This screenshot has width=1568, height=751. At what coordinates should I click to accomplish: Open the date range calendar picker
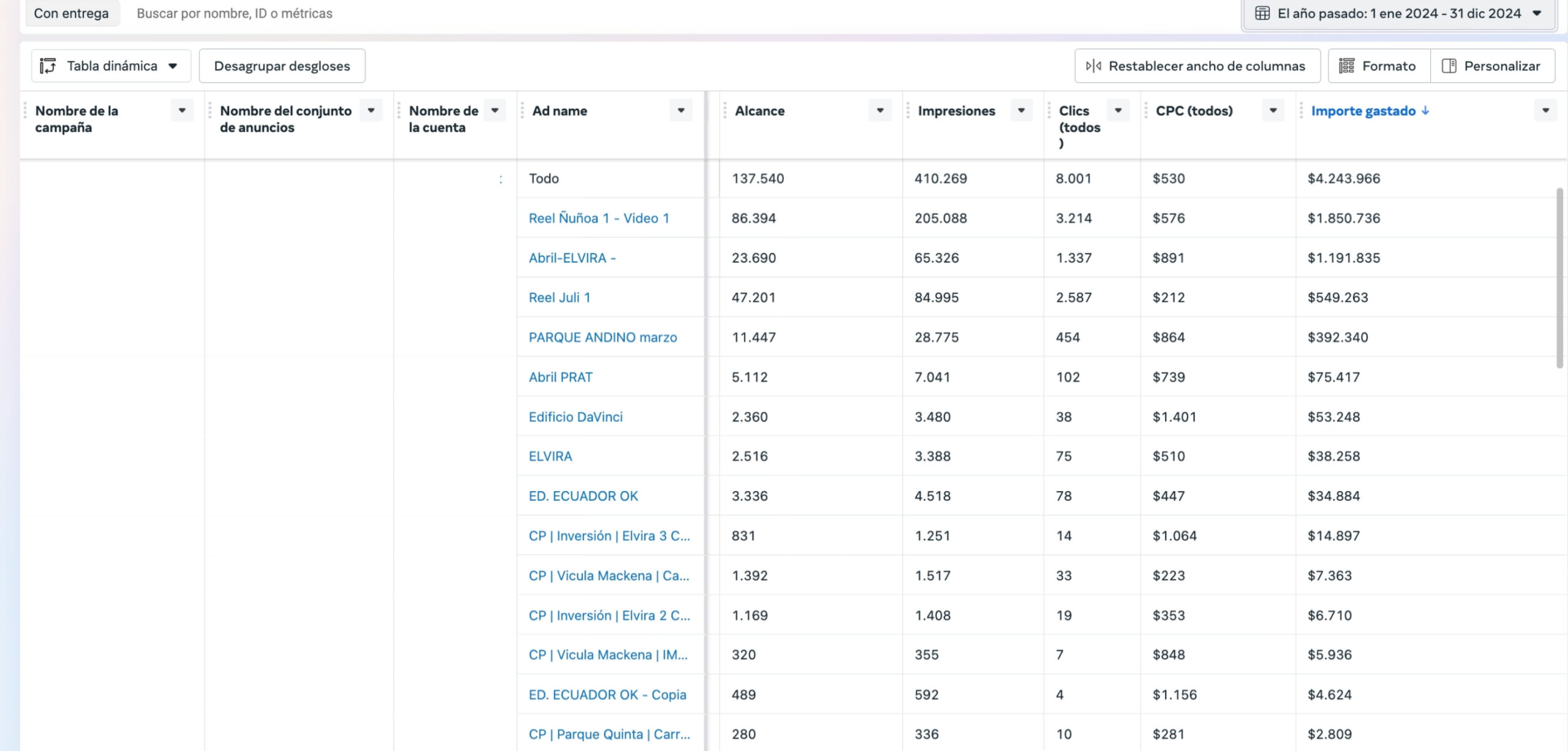[1399, 13]
